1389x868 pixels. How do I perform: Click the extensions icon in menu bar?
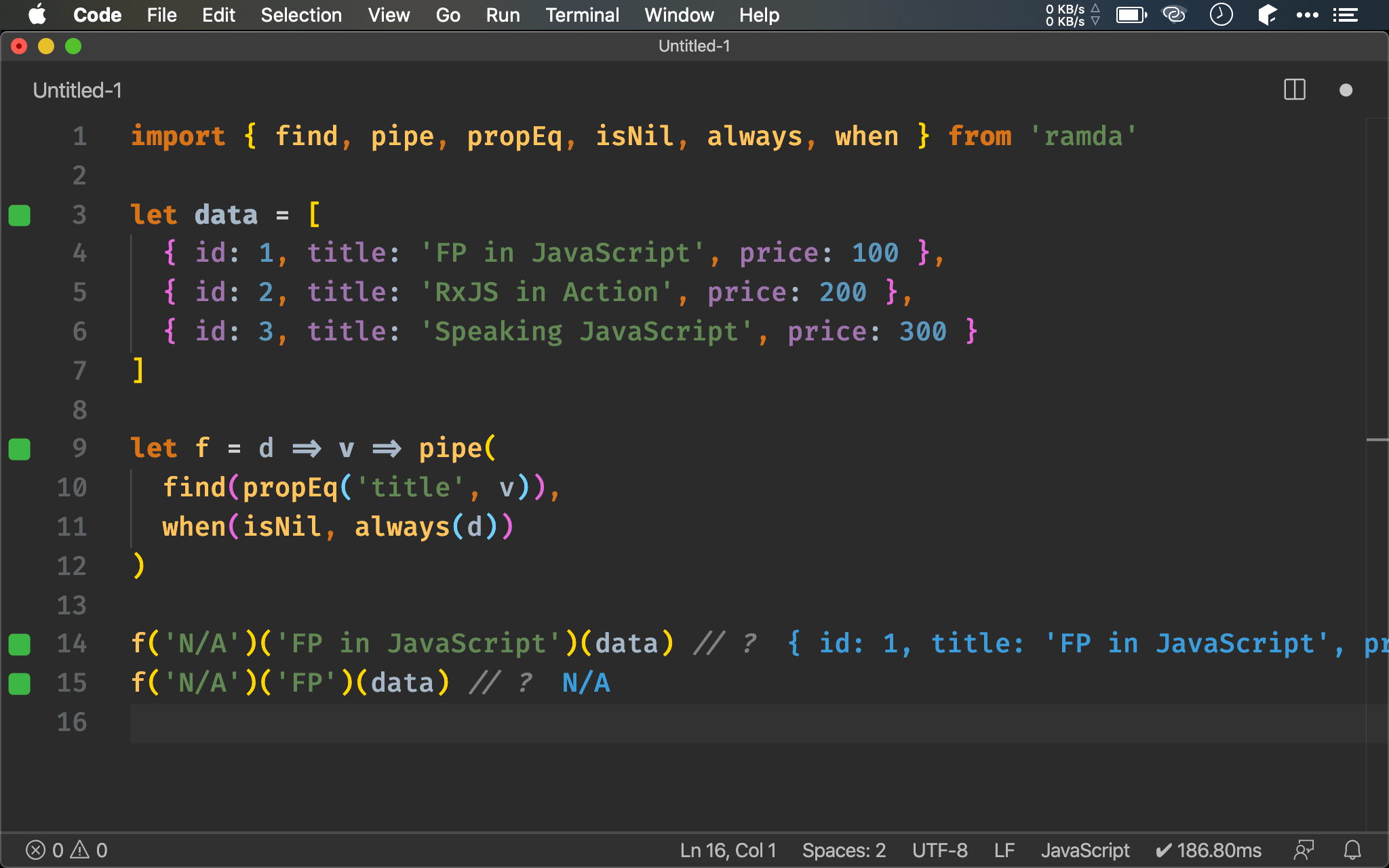coord(1267,14)
